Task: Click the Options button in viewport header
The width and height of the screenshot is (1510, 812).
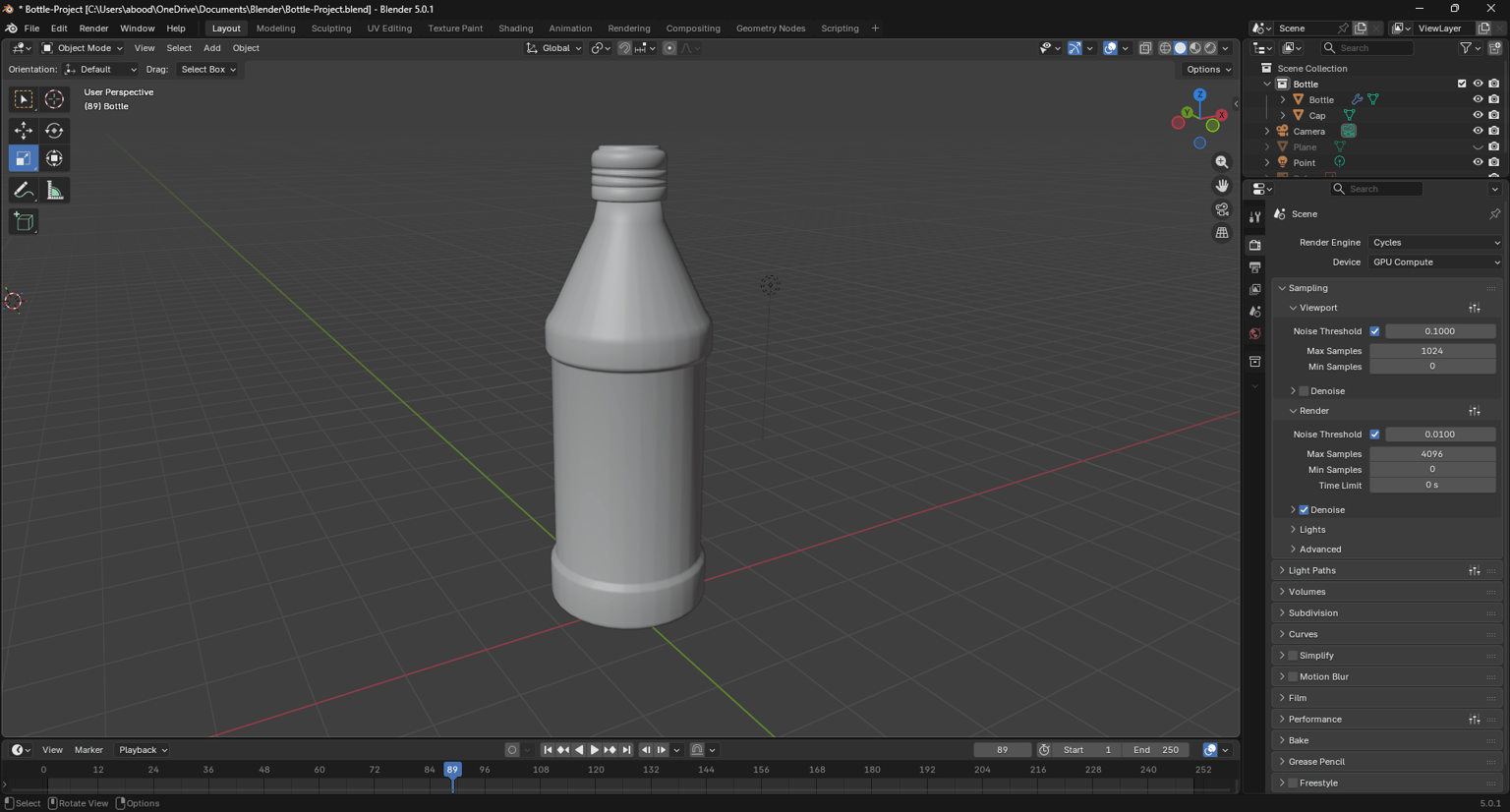Action: tap(1209, 70)
